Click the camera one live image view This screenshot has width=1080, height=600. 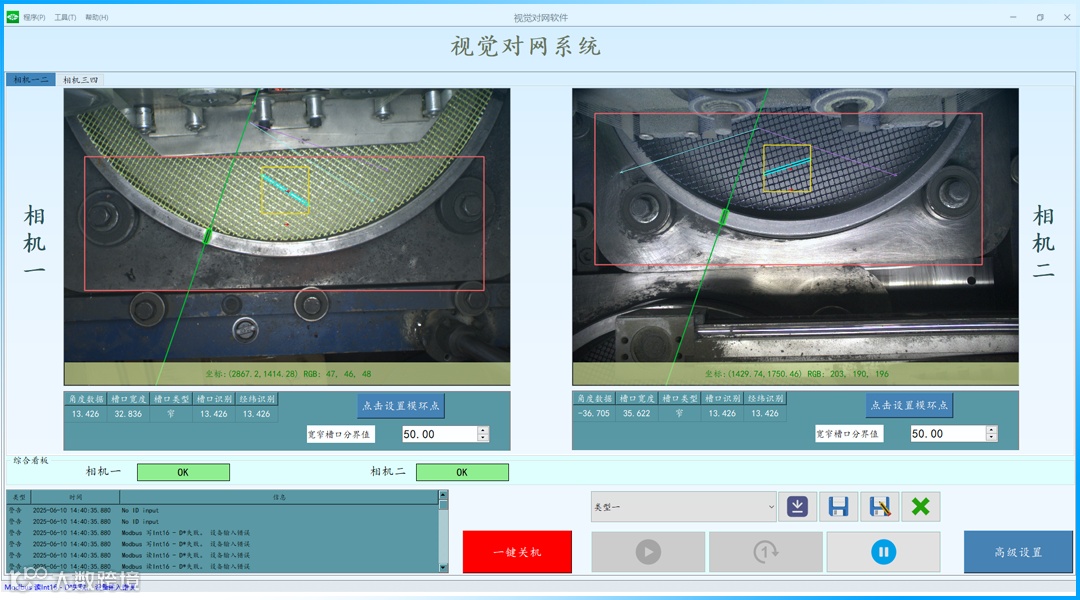coord(287,236)
